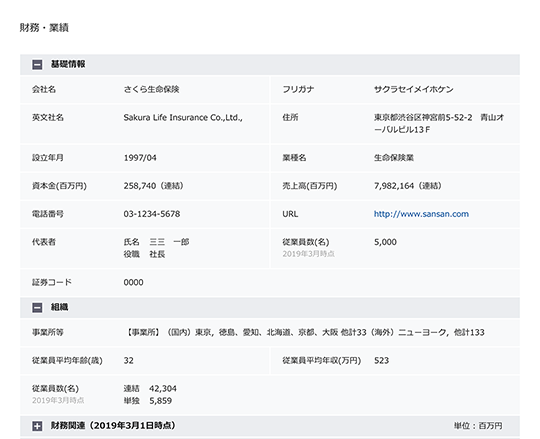Click the 会社名 label

(44, 89)
